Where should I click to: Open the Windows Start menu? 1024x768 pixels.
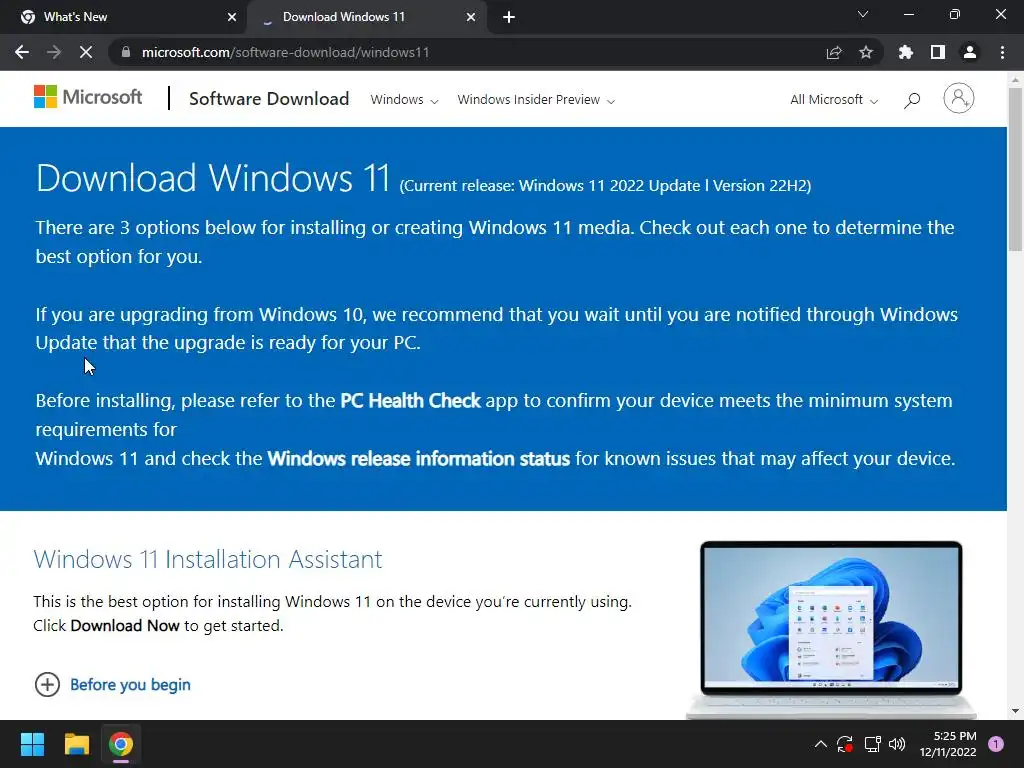[32, 744]
